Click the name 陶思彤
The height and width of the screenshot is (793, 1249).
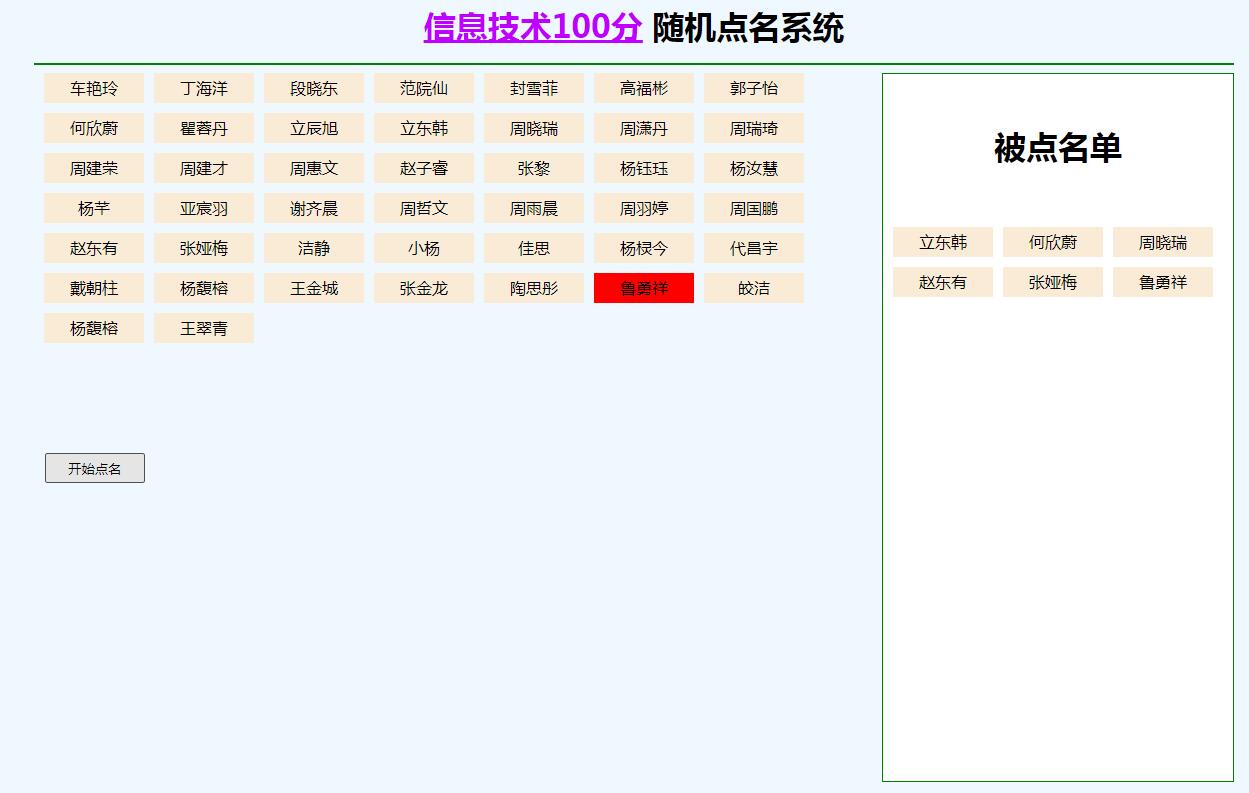pos(534,288)
